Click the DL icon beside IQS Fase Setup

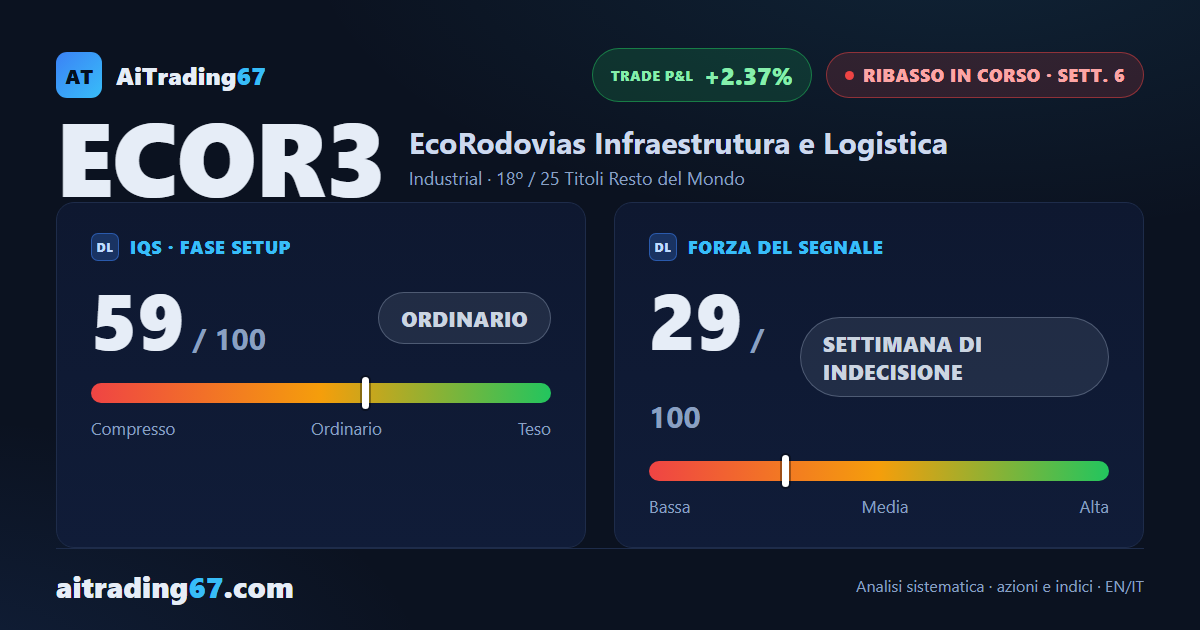click(x=105, y=247)
